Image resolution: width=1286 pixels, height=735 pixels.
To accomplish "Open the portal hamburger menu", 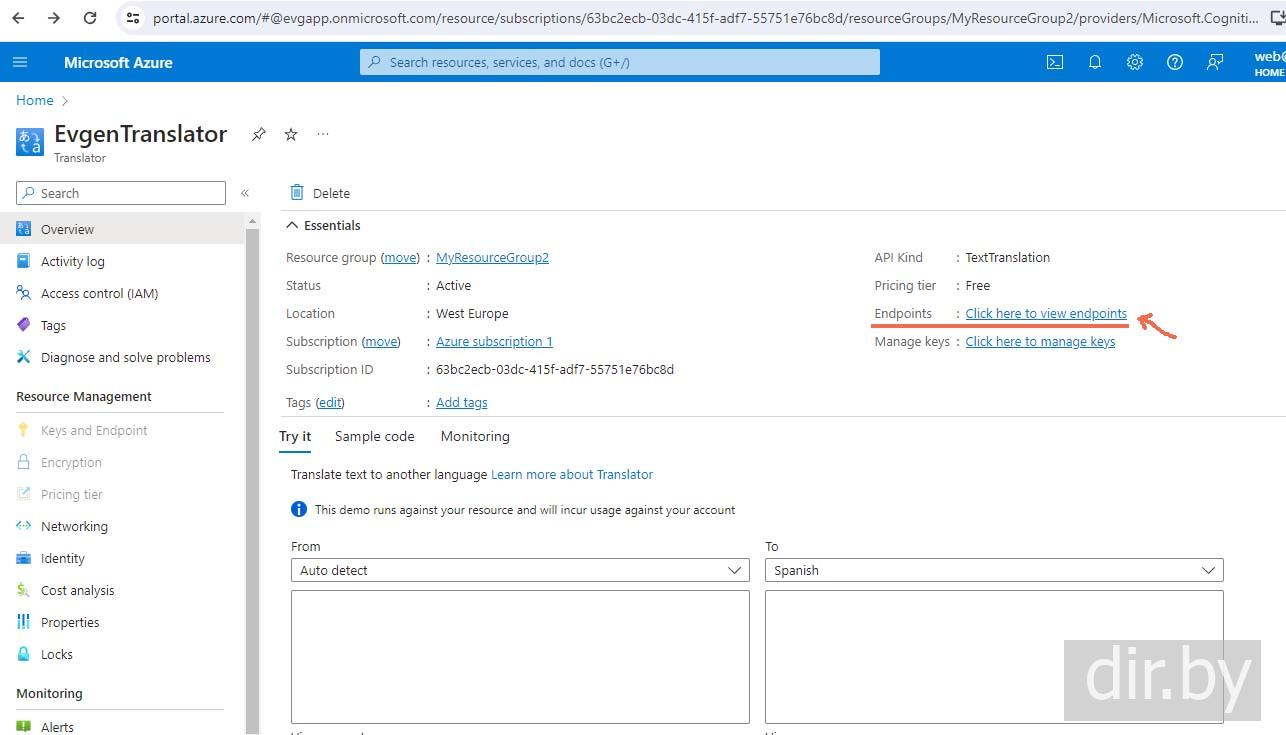I will pos(20,62).
